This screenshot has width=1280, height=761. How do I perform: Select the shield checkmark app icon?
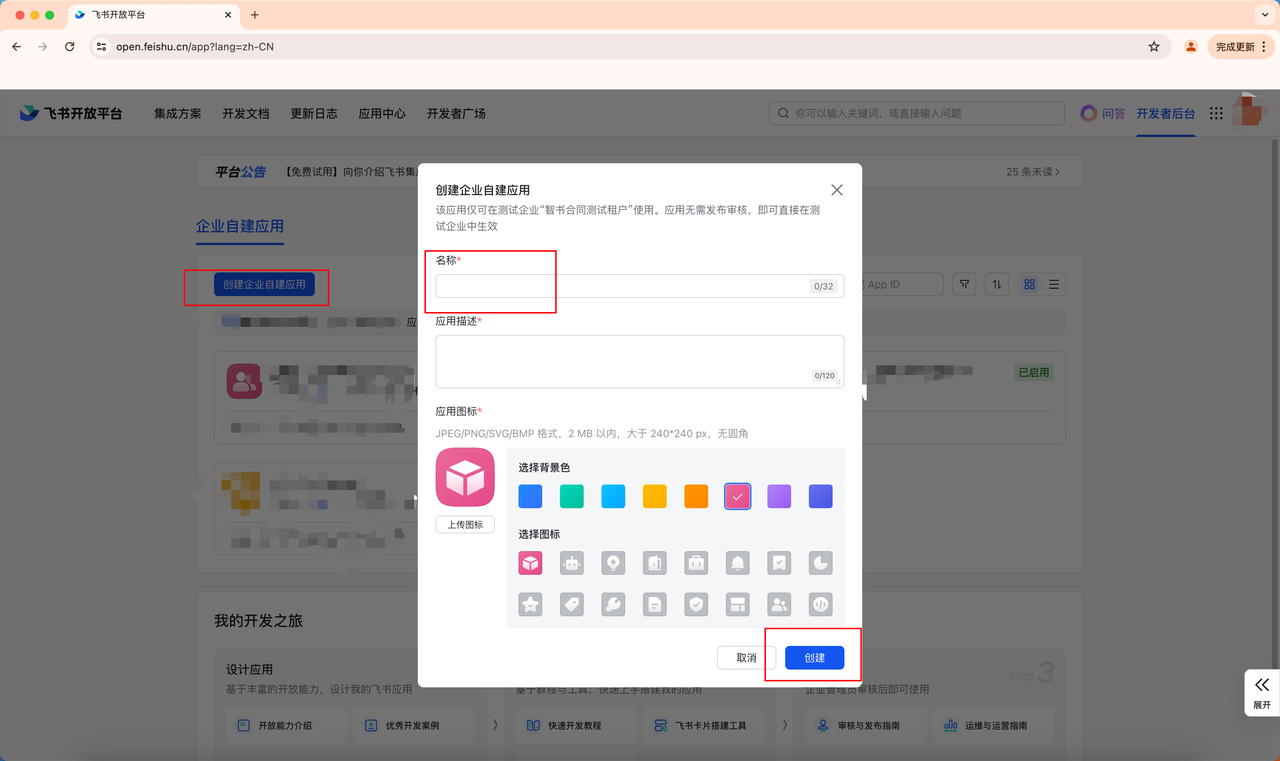point(696,604)
